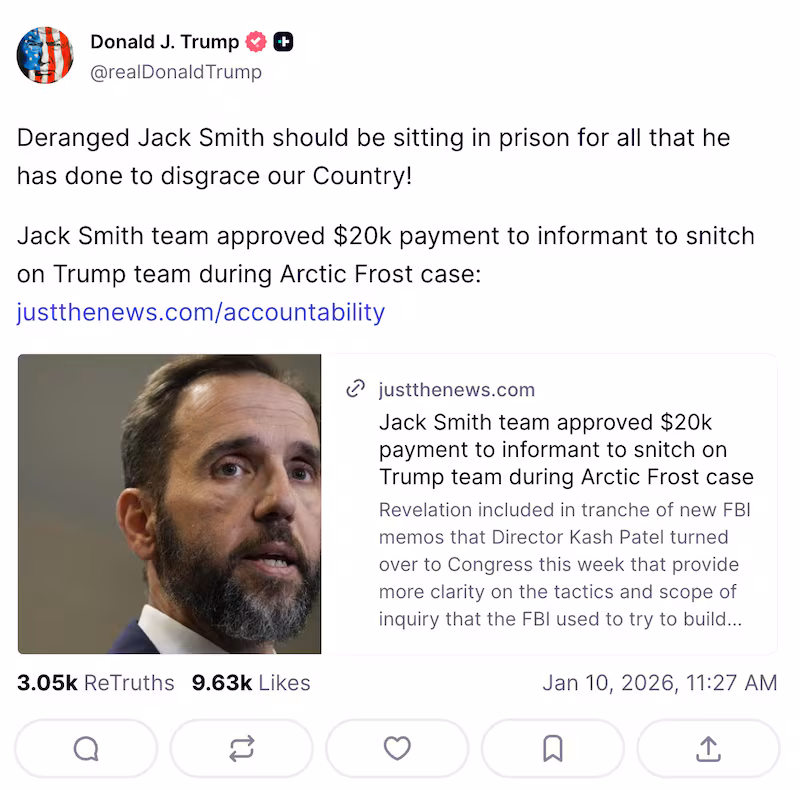The height and width of the screenshot is (790, 800).
Task: Click the red verified checkmark badge
Action: [255, 42]
